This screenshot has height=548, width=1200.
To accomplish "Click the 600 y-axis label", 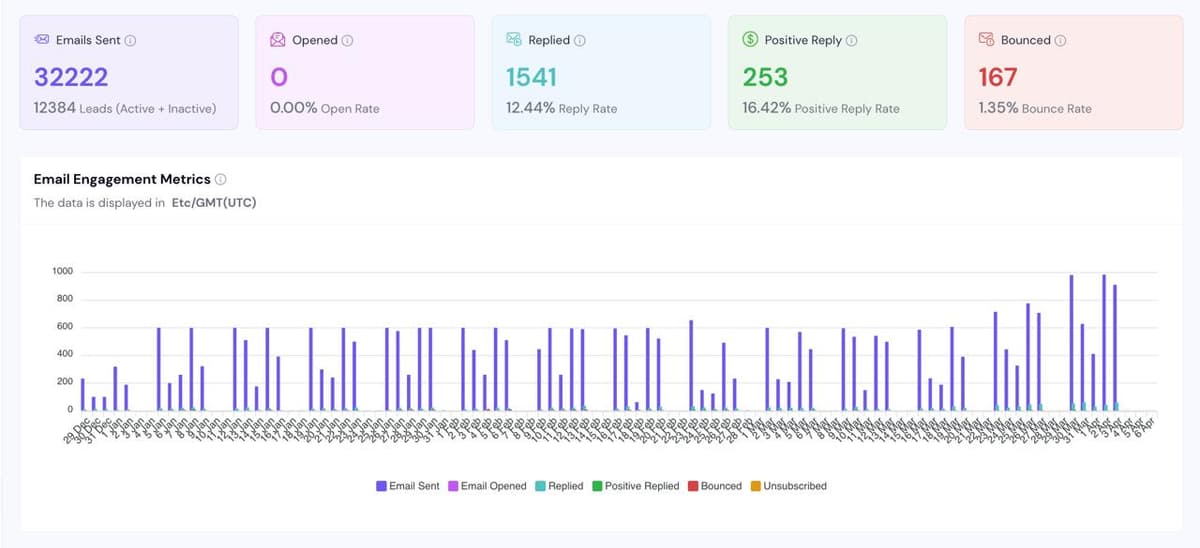I will [x=65, y=327].
